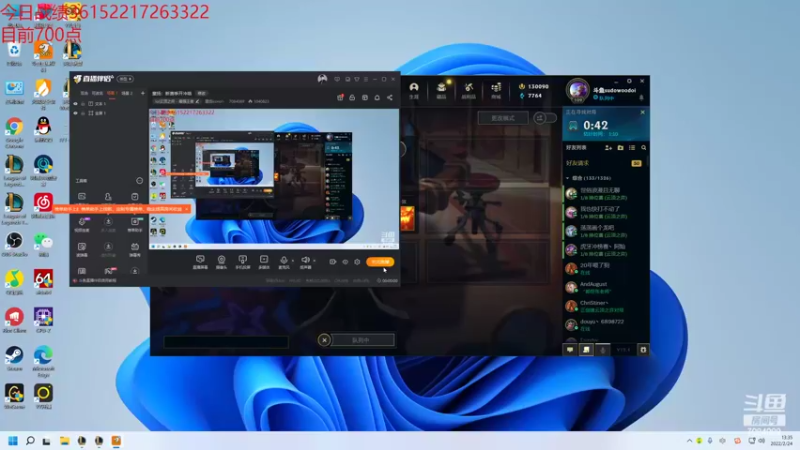The height and width of the screenshot is (450, 800).
Task: Flip the switch next to 更改模式
Action: tap(545, 118)
